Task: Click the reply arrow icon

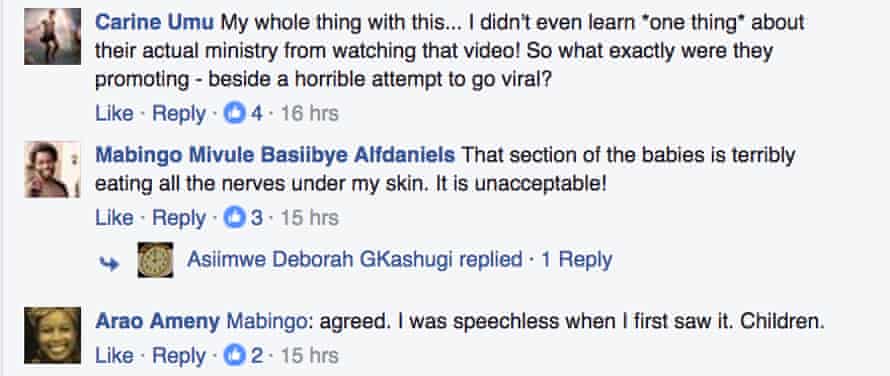Action: point(110,262)
